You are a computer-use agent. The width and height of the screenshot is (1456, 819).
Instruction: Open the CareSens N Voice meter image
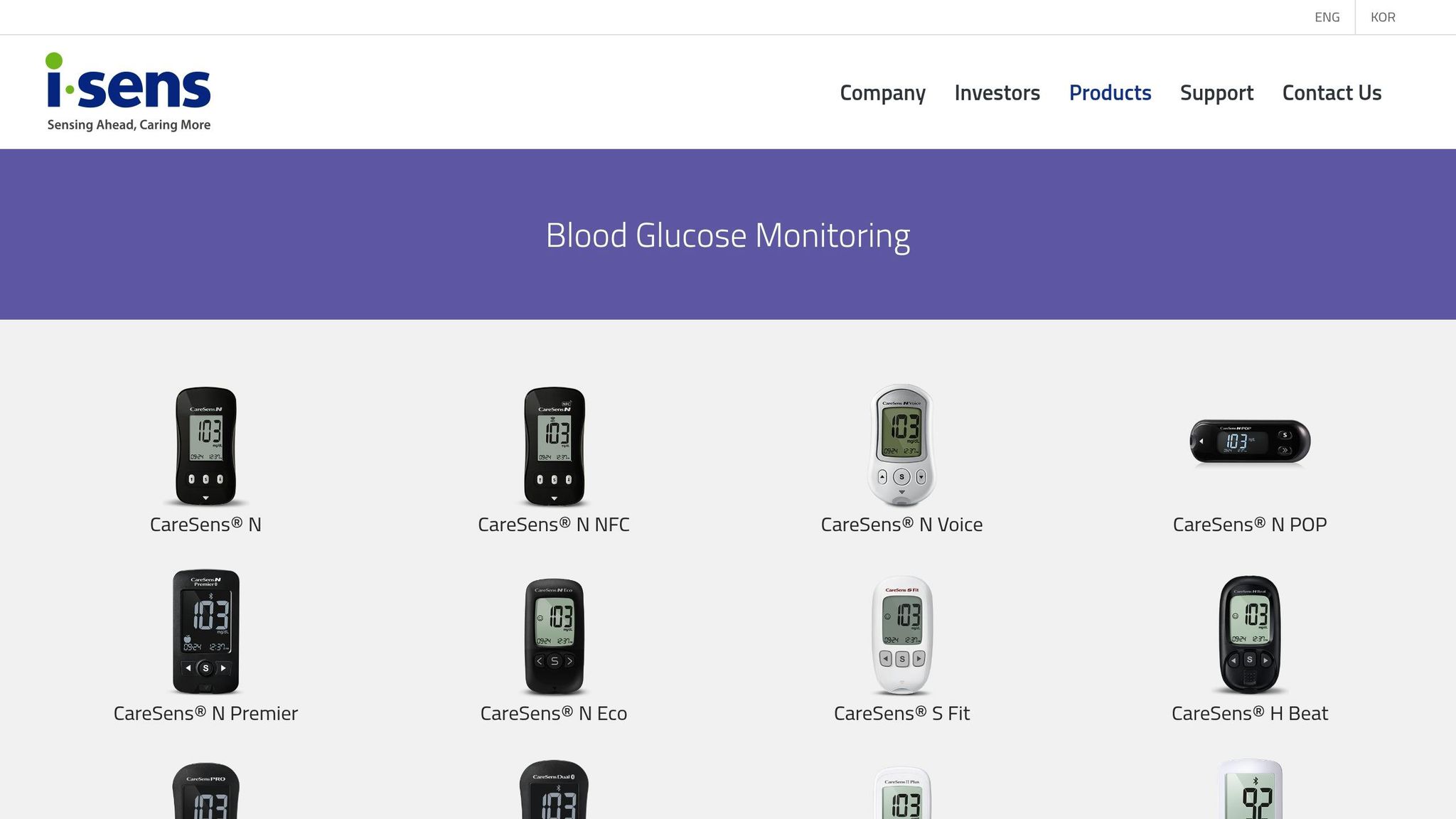(901, 444)
